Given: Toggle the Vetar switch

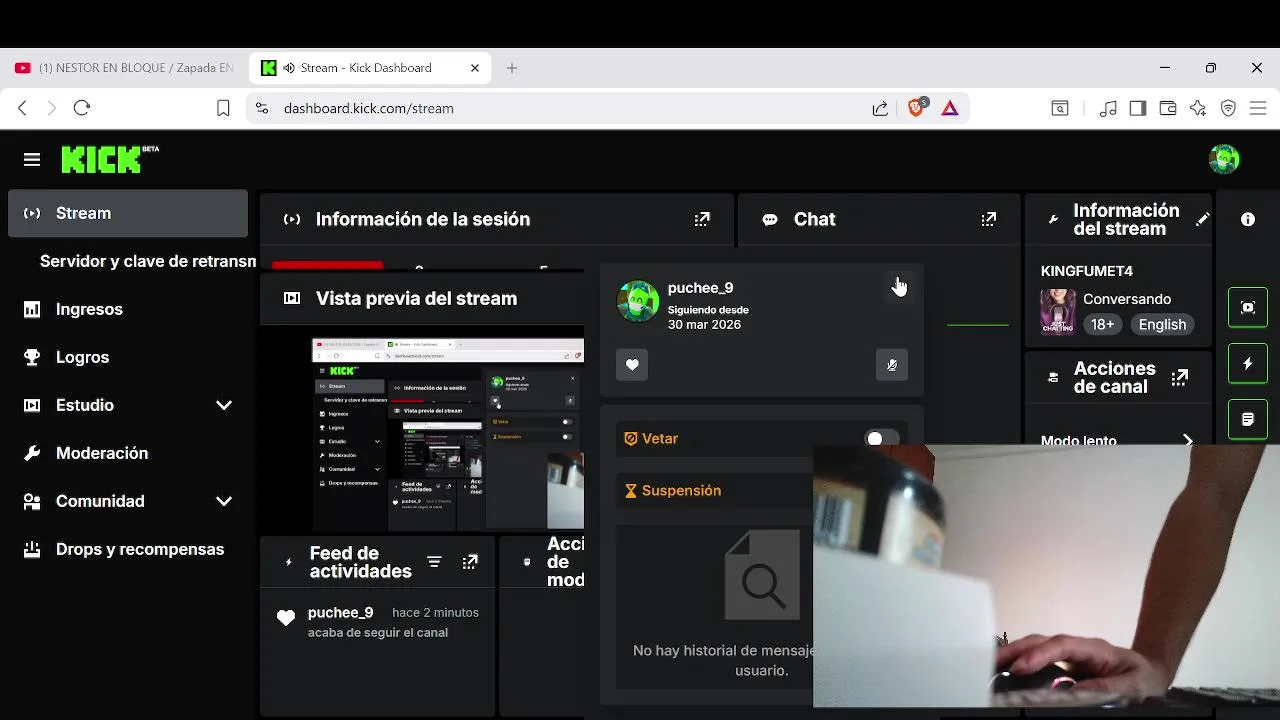Looking at the screenshot, I should pos(882,438).
